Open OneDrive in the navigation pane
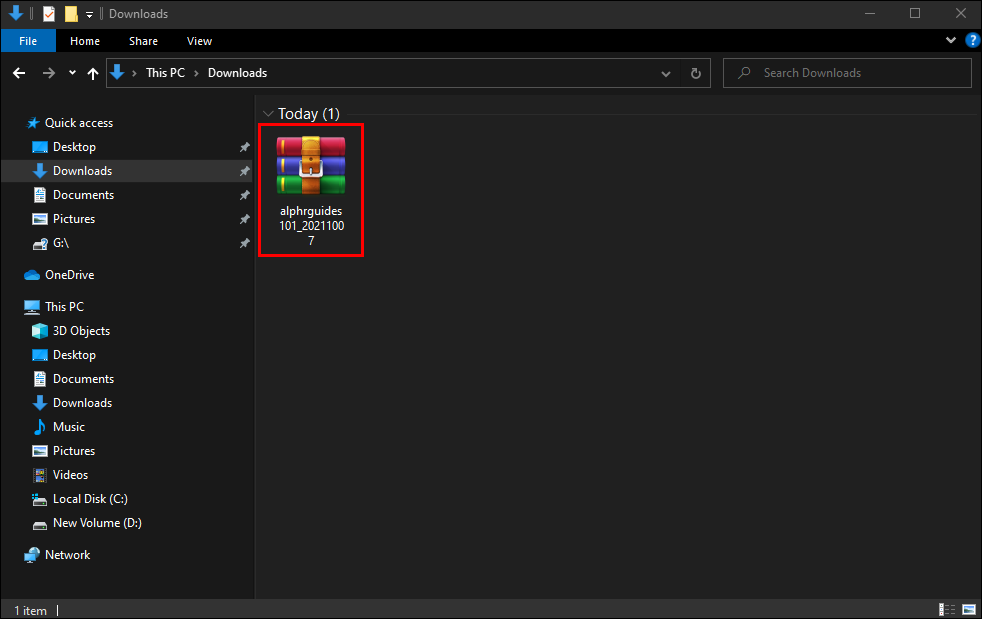This screenshot has height=619, width=982. (x=69, y=275)
